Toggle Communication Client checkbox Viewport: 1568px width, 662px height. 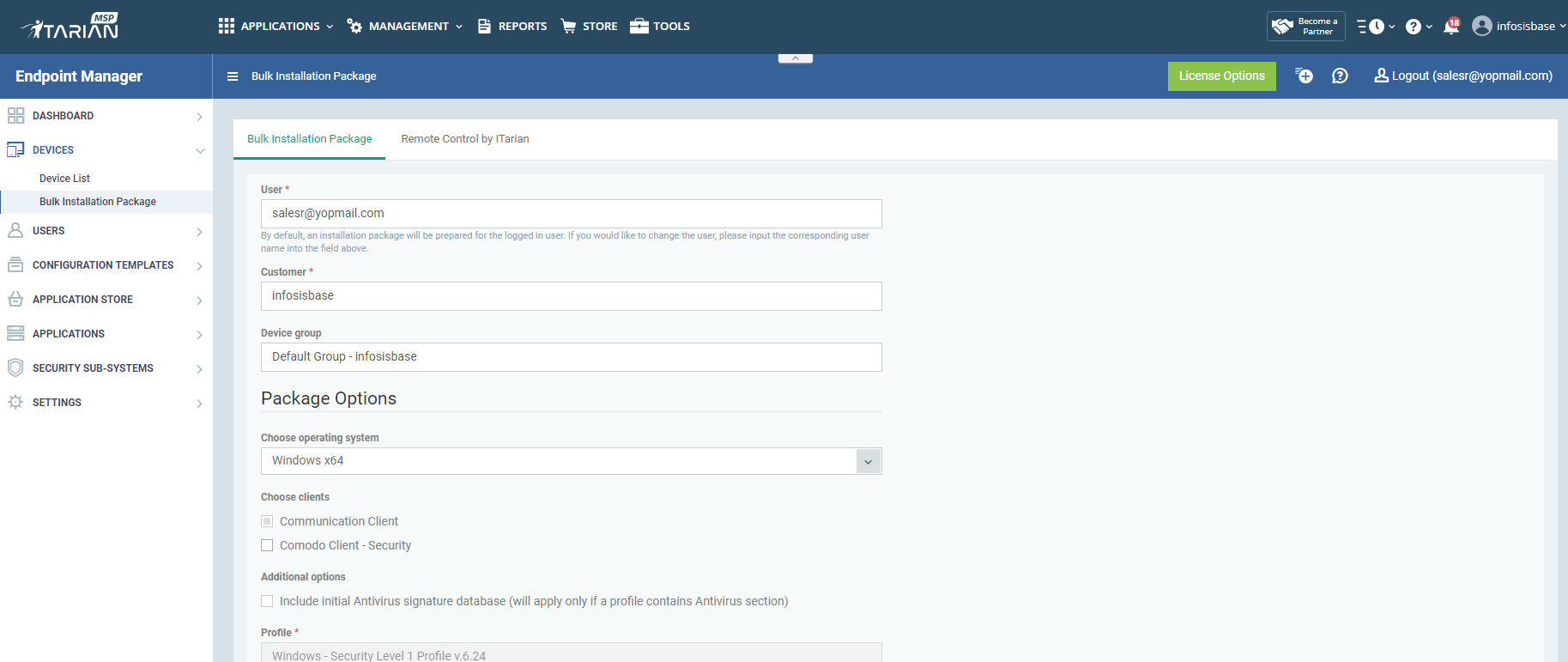[267, 521]
